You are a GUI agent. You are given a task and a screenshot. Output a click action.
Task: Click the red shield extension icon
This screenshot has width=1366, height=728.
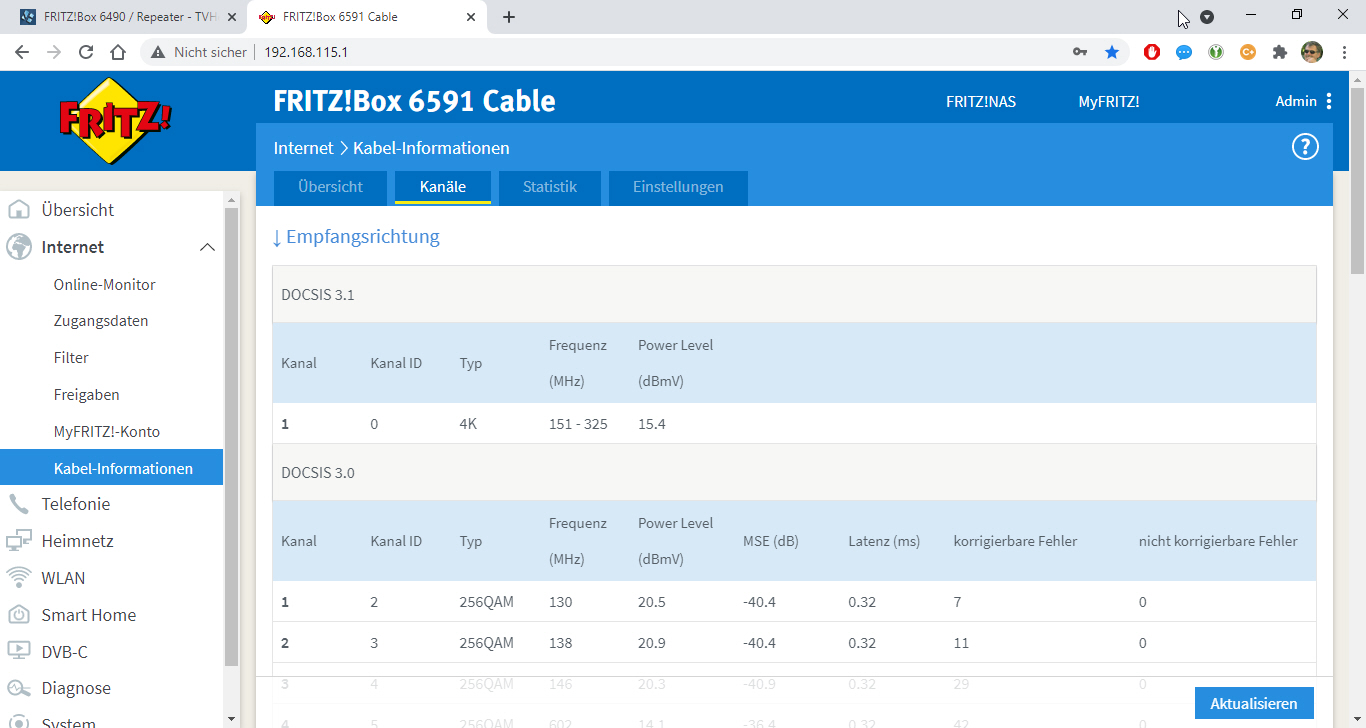[x=1152, y=52]
